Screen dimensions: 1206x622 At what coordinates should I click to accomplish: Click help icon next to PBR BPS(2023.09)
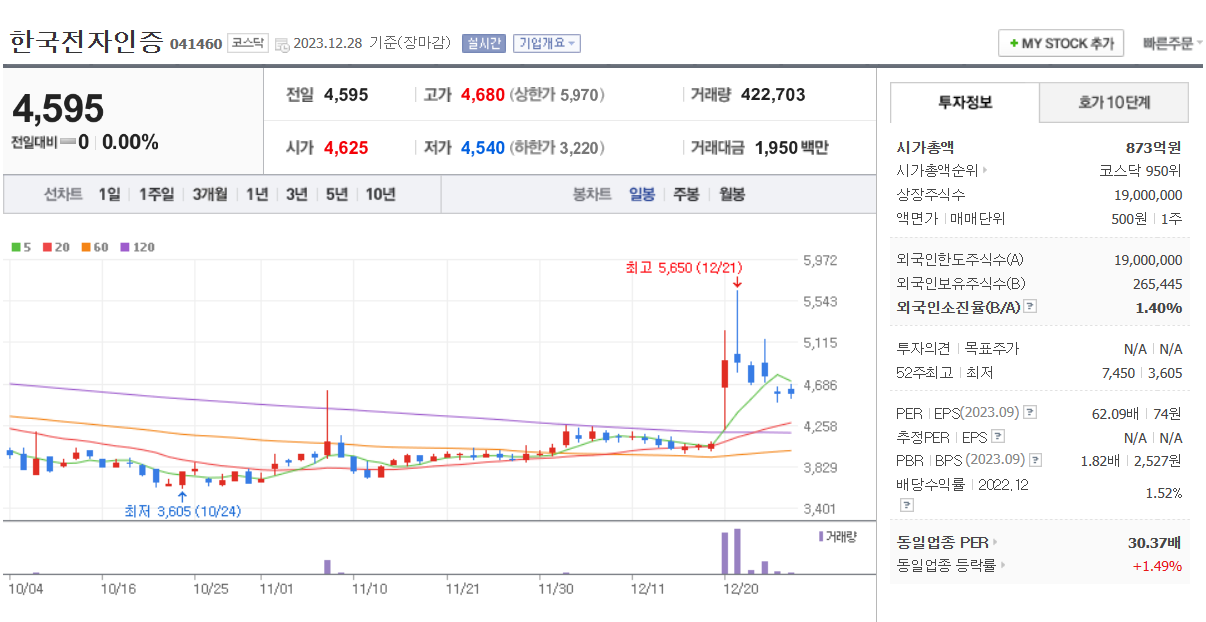tap(1035, 460)
